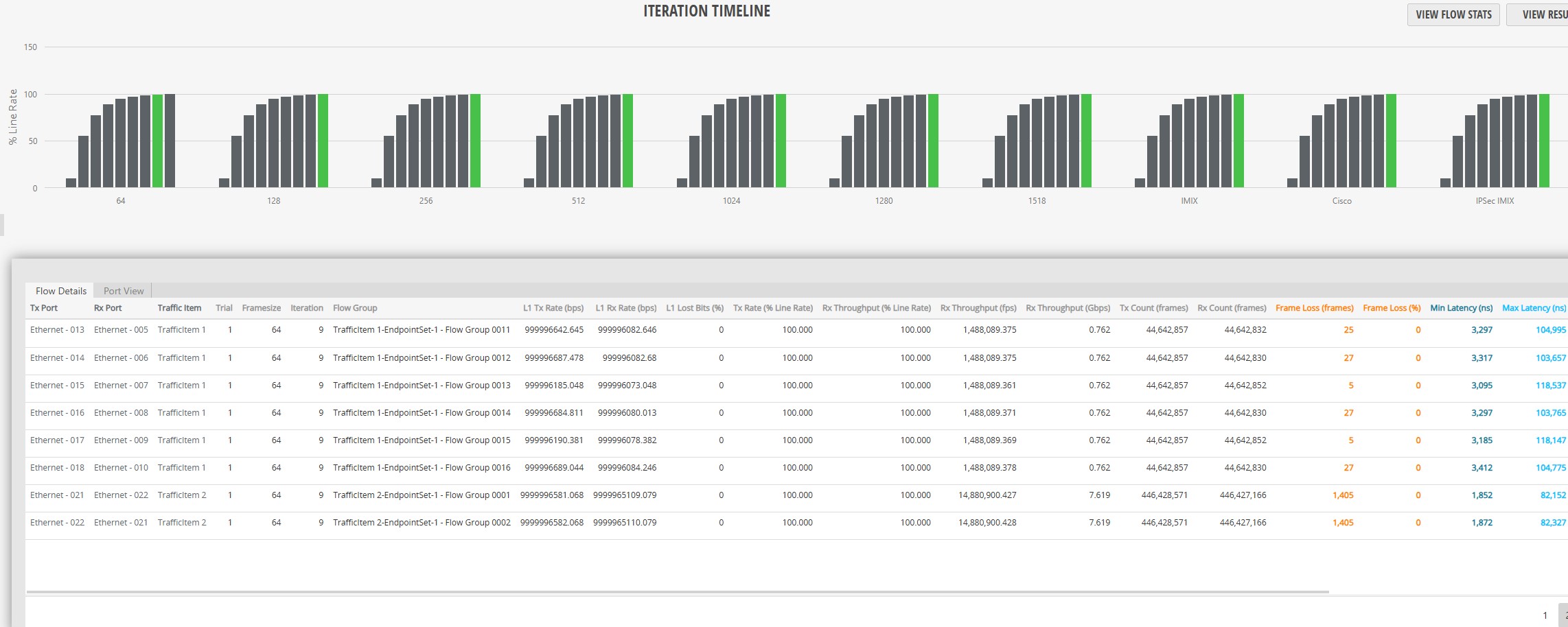Select the green bar for framesize 512

627,141
